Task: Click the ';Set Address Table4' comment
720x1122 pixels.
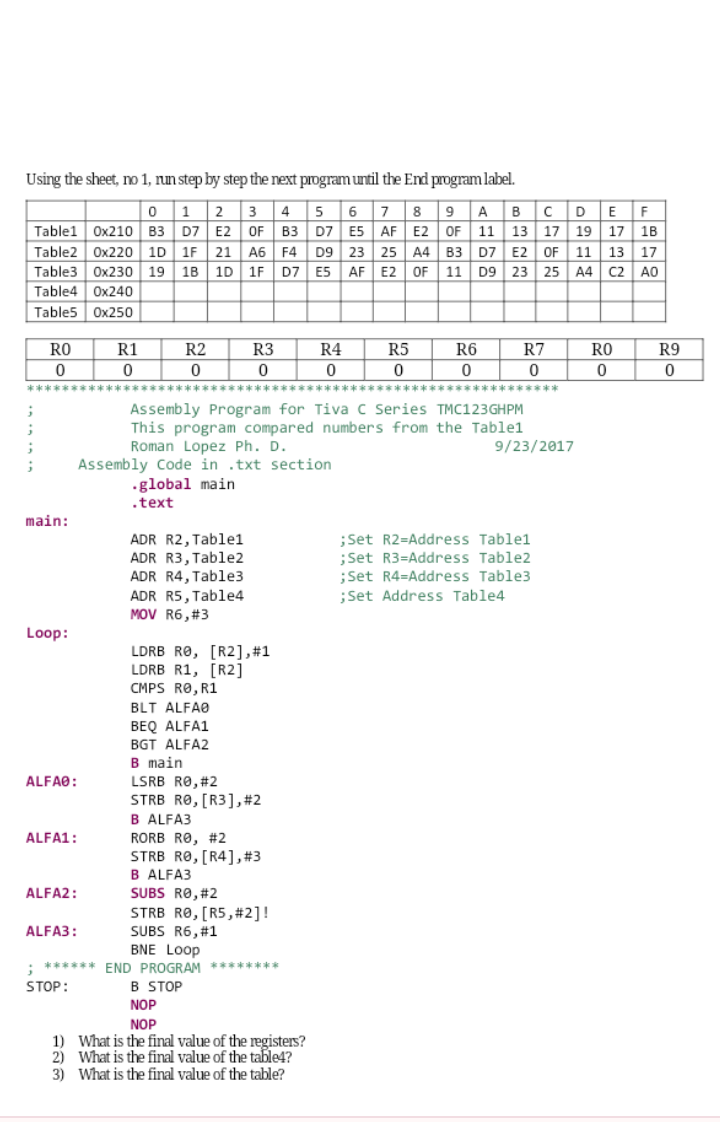Action: point(422,596)
